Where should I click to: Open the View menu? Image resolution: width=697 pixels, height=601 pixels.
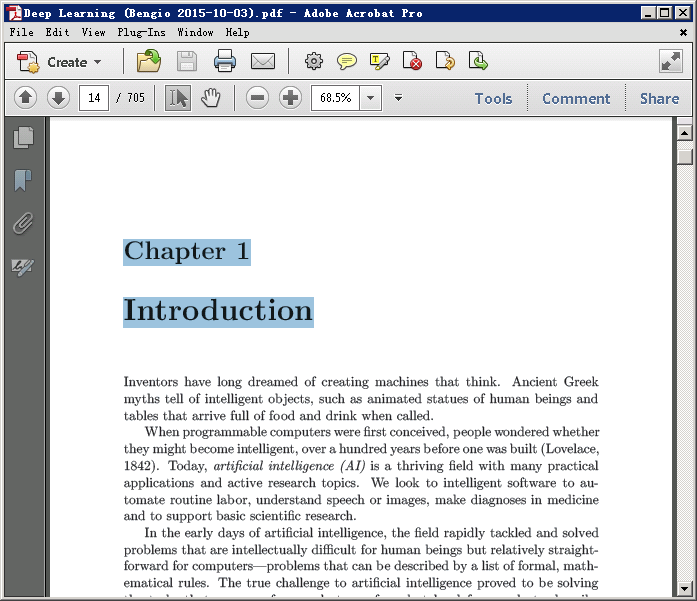click(93, 32)
